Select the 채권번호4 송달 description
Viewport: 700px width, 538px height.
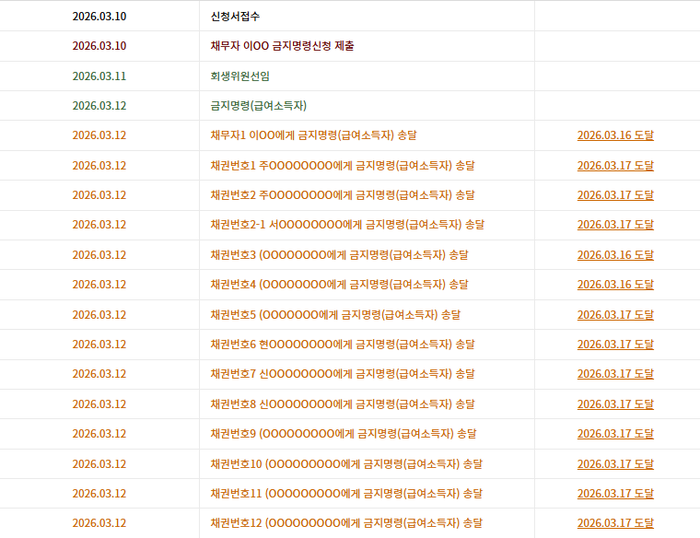pyautogui.click(x=339, y=284)
